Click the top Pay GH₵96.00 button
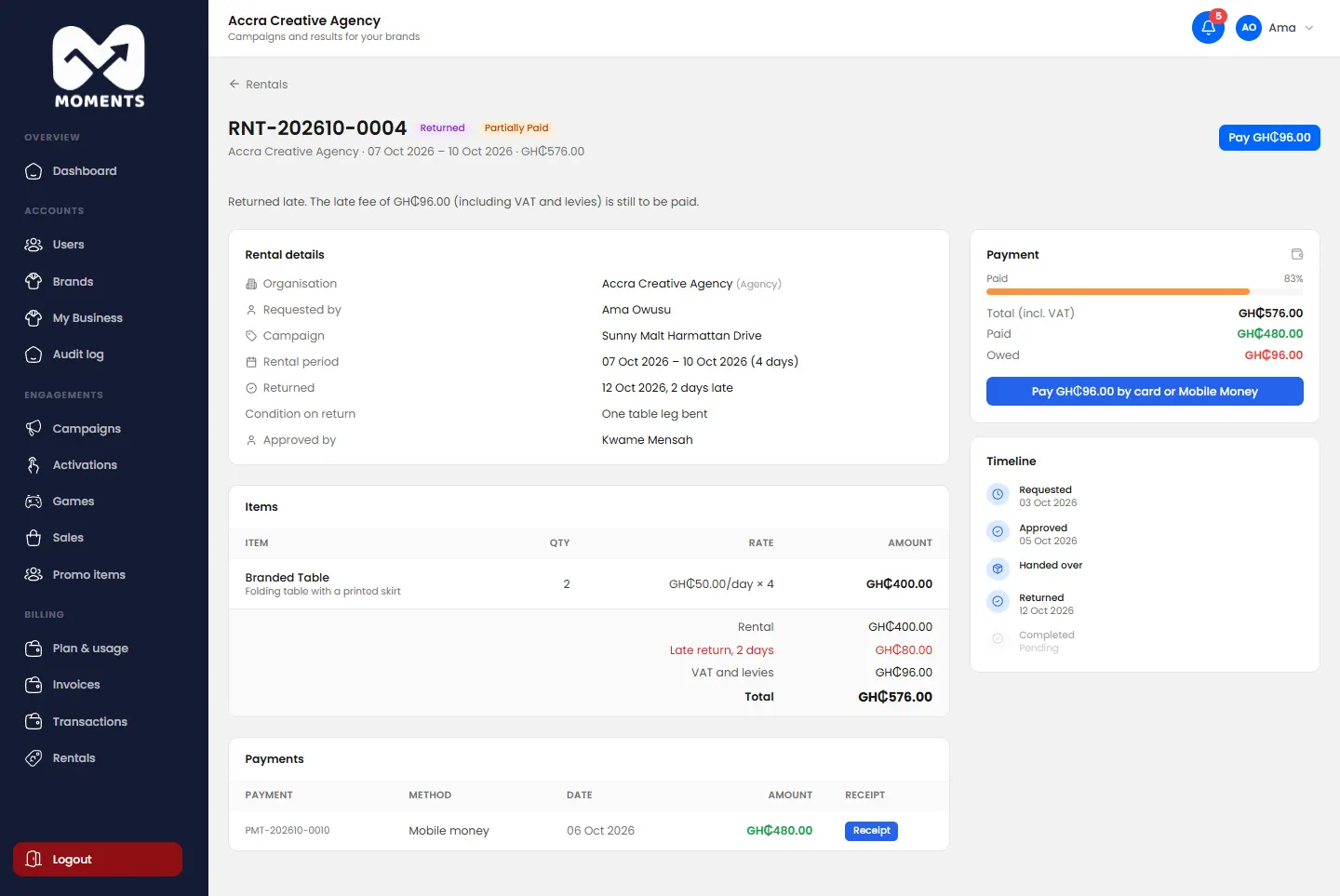Viewport: 1340px width, 896px height. tap(1269, 138)
